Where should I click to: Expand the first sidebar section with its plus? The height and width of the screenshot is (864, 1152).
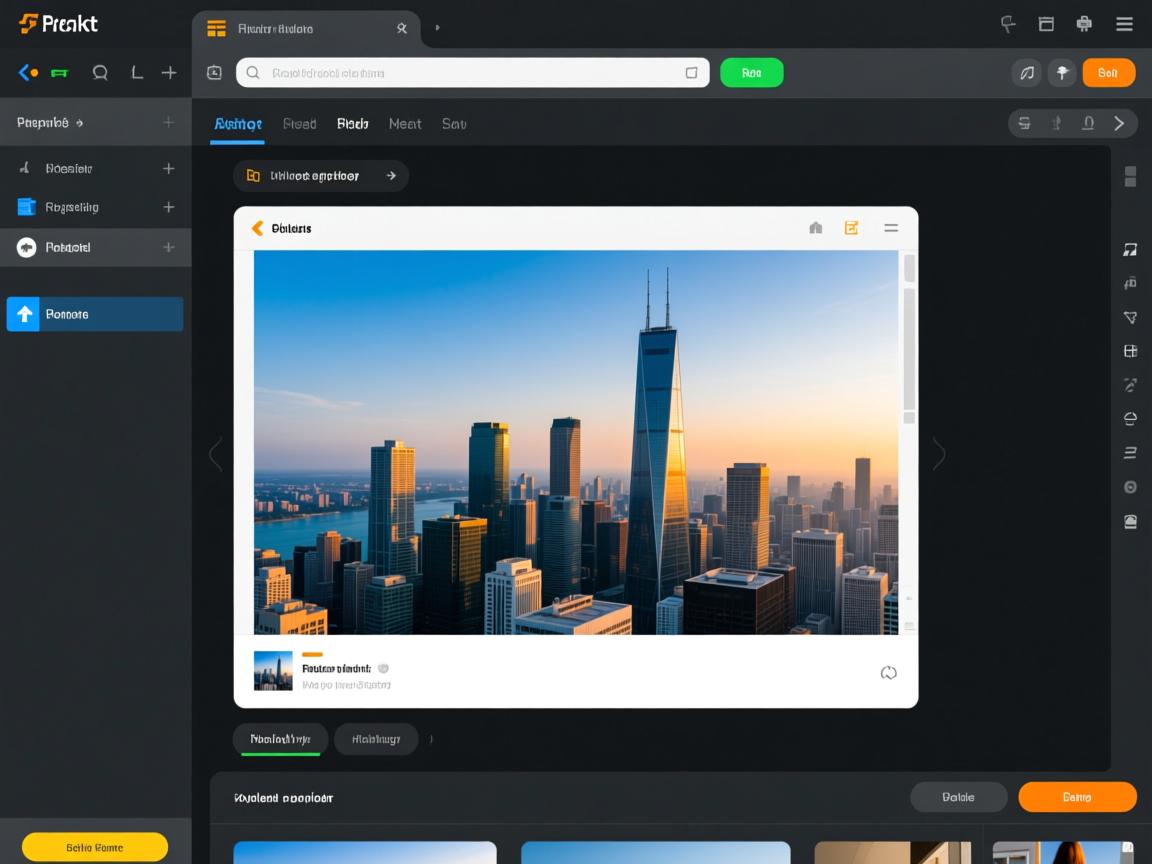tap(168, 123)
